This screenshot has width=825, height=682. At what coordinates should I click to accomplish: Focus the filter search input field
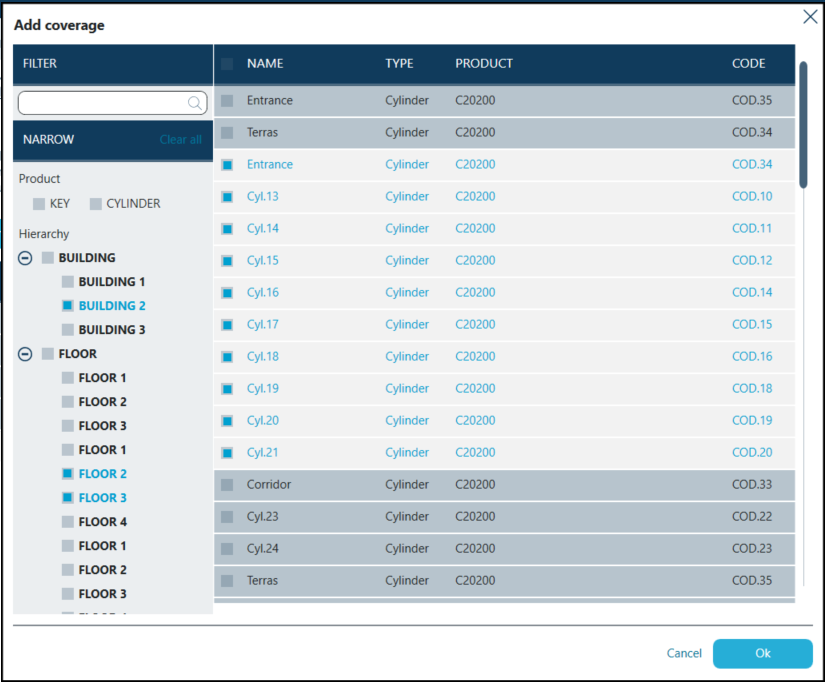[102, 103]
